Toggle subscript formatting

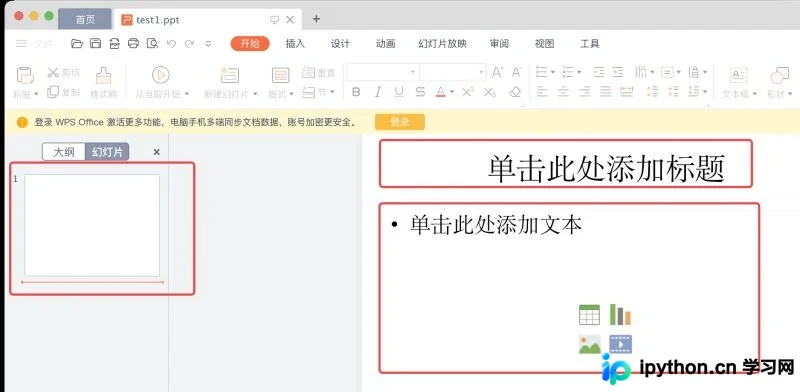point(490,92)
